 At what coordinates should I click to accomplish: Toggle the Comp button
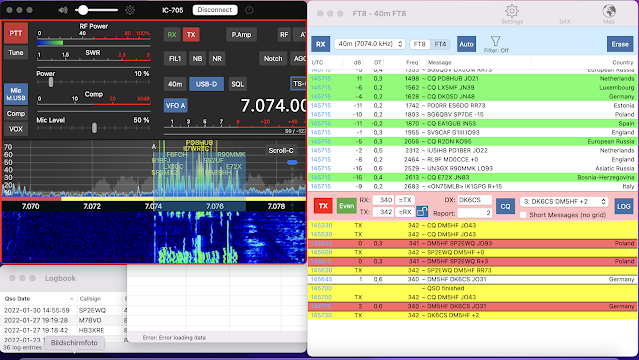(16, 114)
